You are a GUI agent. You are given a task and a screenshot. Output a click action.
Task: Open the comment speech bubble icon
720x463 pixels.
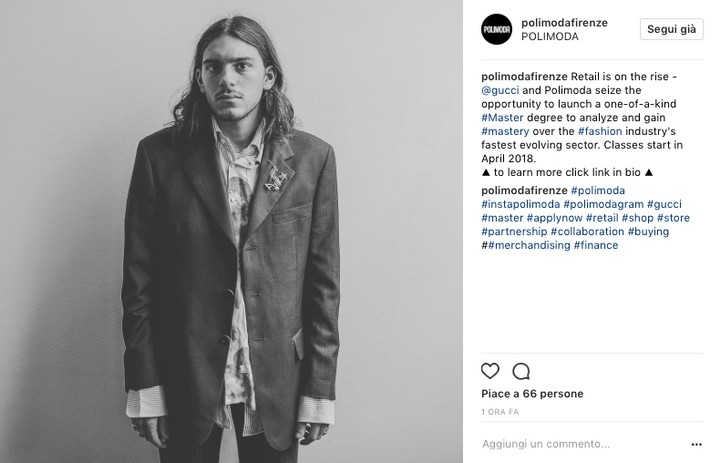[x=521, y=371]
